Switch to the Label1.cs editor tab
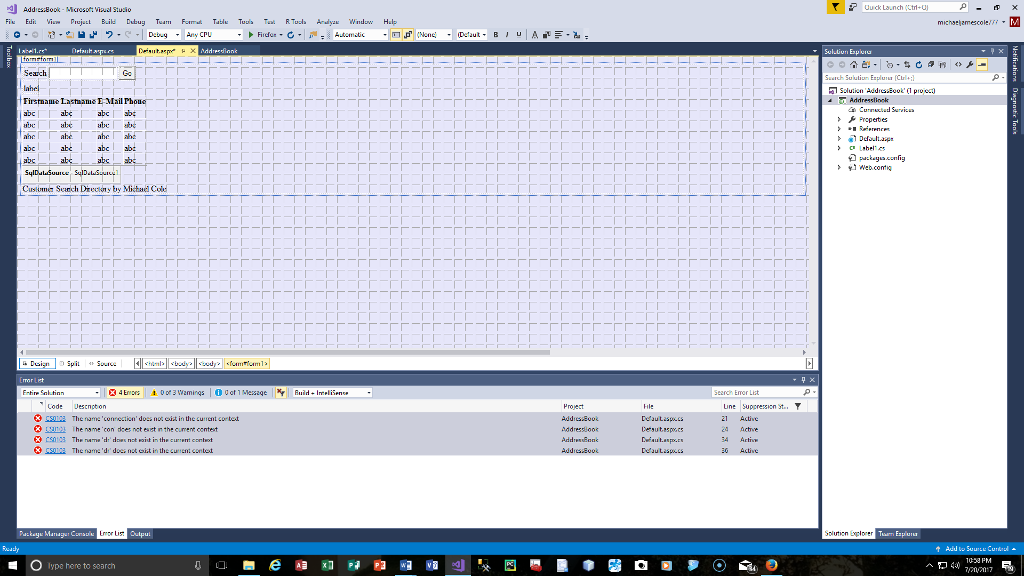Image resolution: width=1024 pixels, height=576 pixels. (x=34, y=49)
